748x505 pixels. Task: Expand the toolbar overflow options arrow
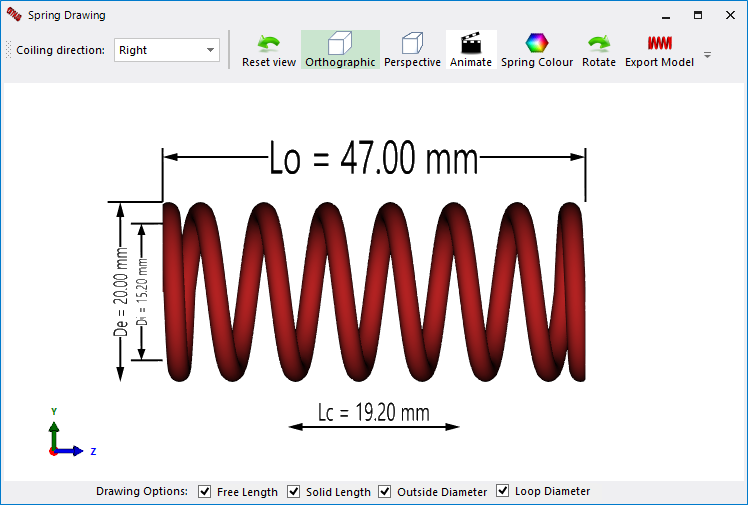pyautogui.click(x=707, y=55)
